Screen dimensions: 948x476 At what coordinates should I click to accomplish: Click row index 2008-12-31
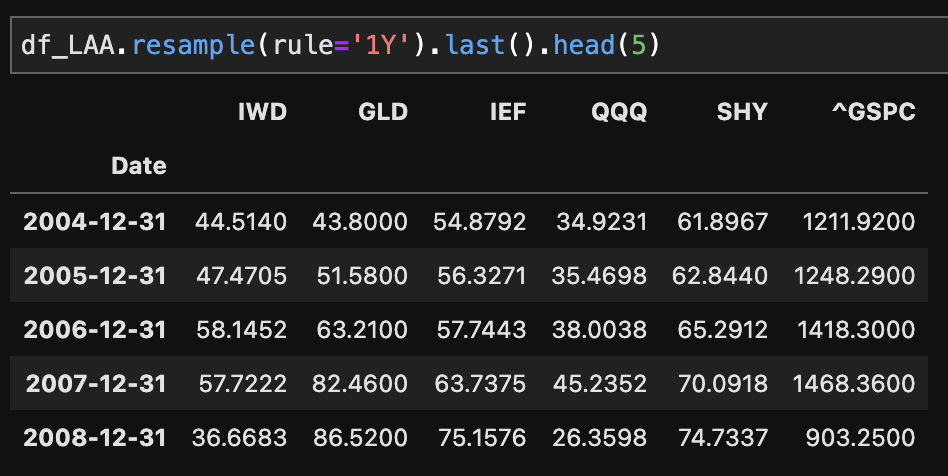pyautogui.click(x=95, y=437)
